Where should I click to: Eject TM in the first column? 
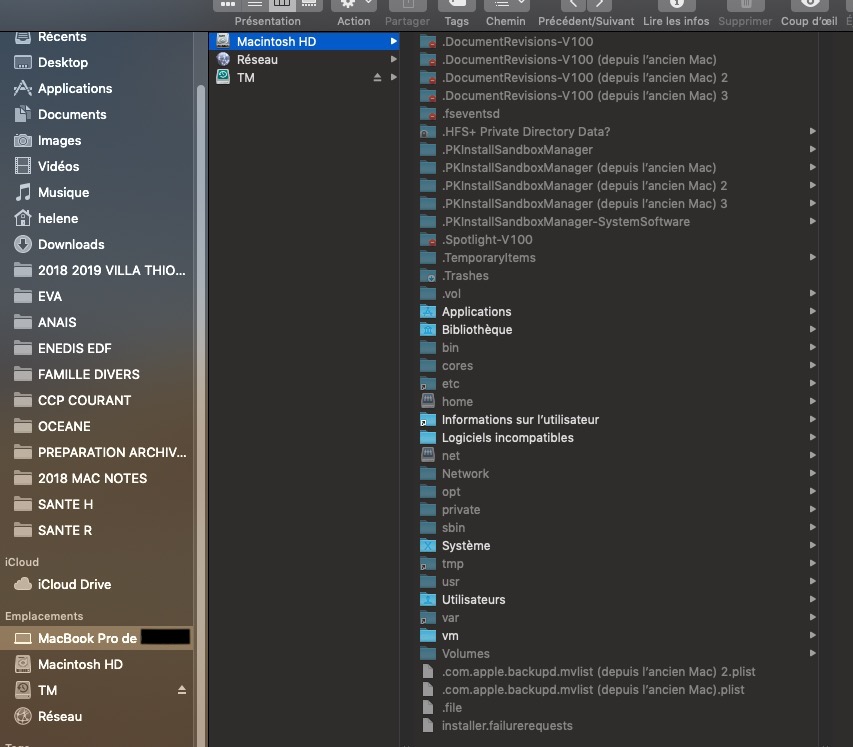pyautogui.click(x=377, y=77)
